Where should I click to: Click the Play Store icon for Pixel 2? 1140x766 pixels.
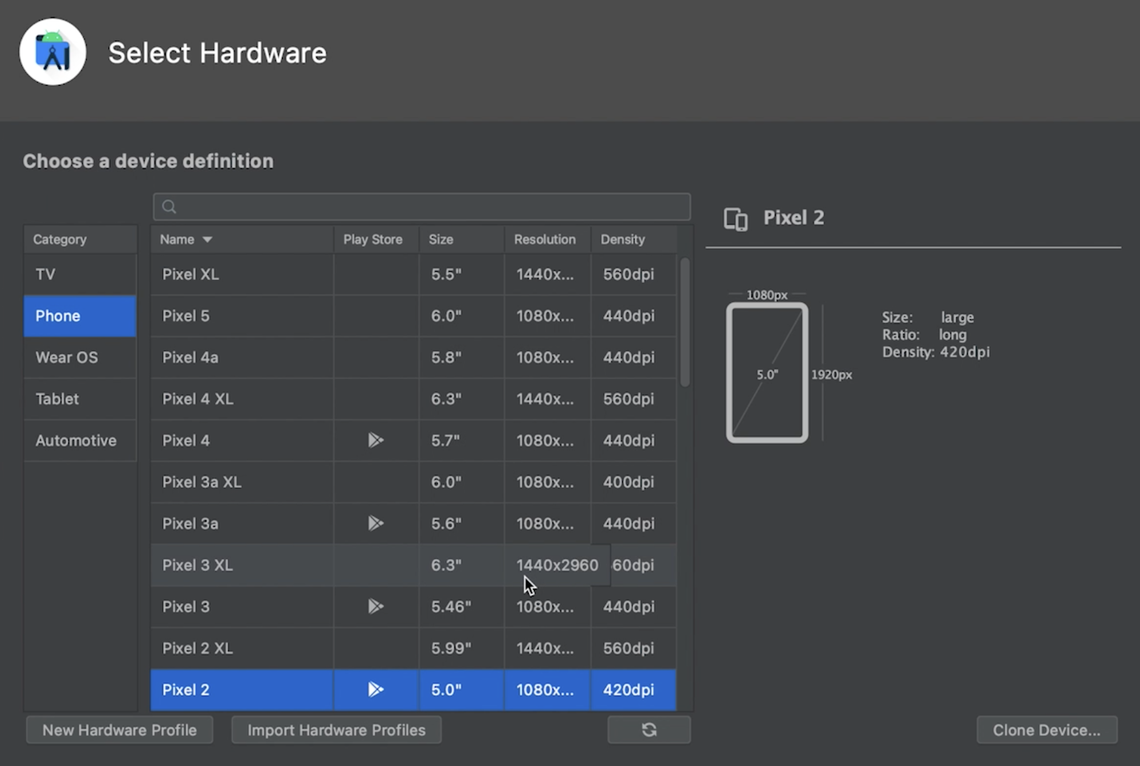(375, 689)
